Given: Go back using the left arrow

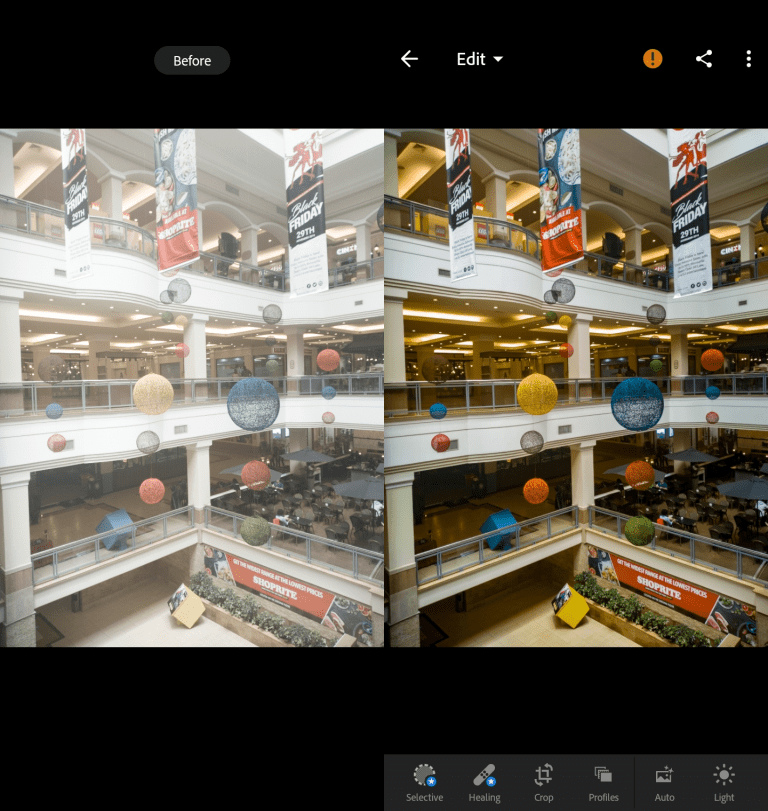Looking at the screenshot, I should [409, 59].
